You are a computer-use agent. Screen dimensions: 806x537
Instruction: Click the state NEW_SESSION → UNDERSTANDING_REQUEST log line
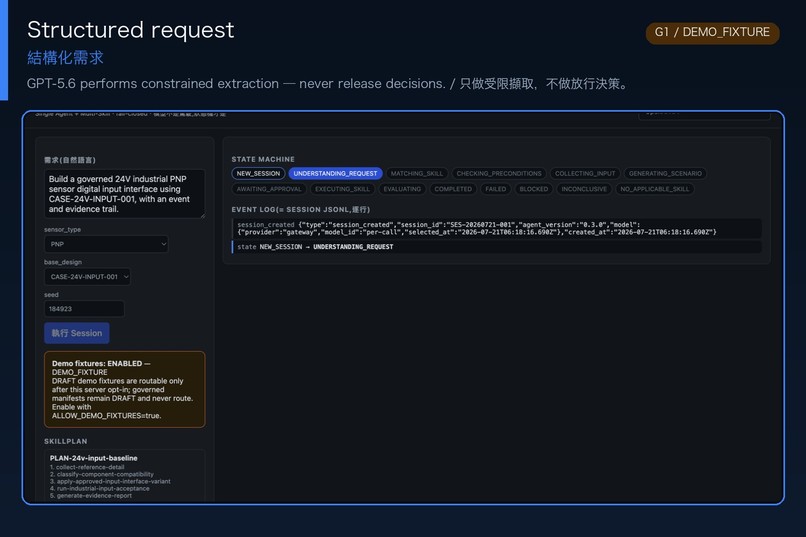[497, 247]
